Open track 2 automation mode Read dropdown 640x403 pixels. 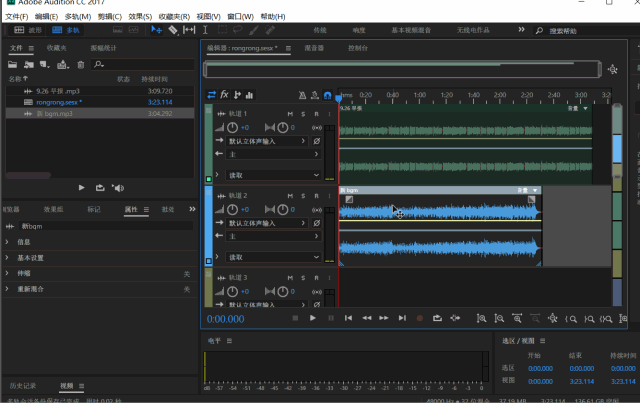pyautogui.click(x=273, y=257)
